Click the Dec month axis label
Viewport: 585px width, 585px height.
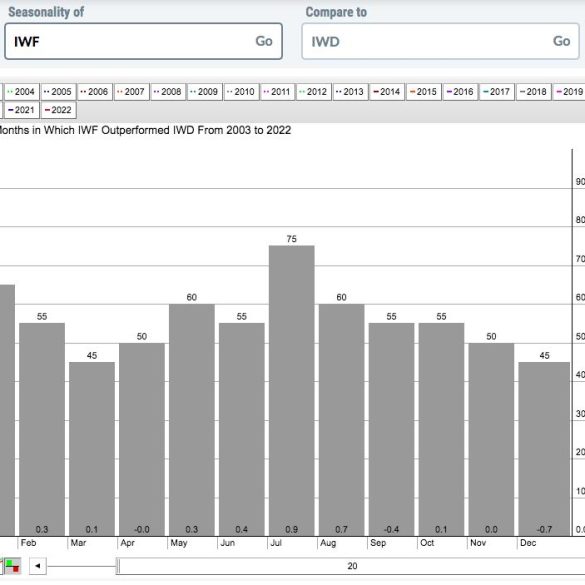tap(528, 543)
